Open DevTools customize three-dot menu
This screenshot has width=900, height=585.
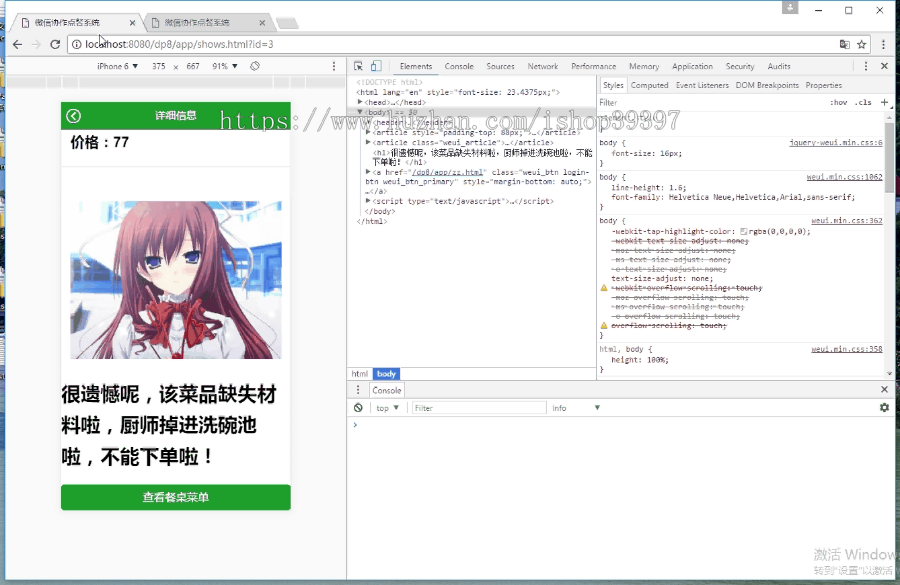866,66
